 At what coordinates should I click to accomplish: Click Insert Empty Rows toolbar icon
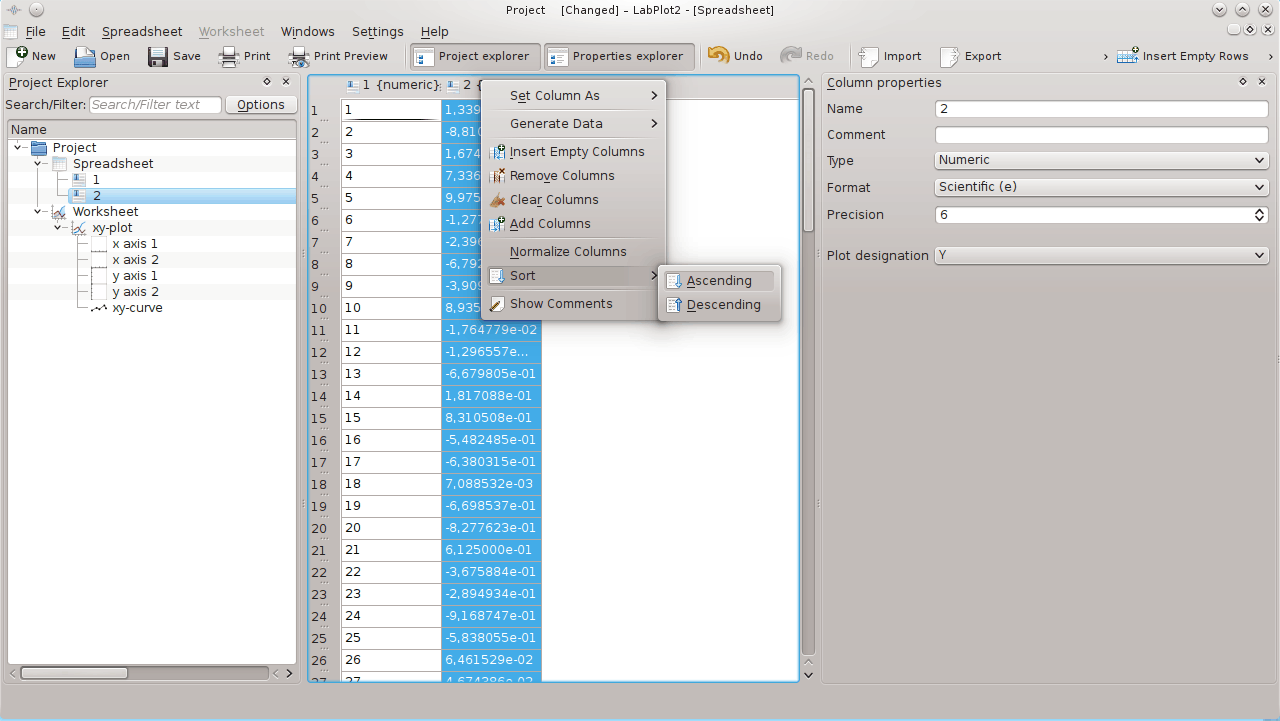click(1128, 56)
